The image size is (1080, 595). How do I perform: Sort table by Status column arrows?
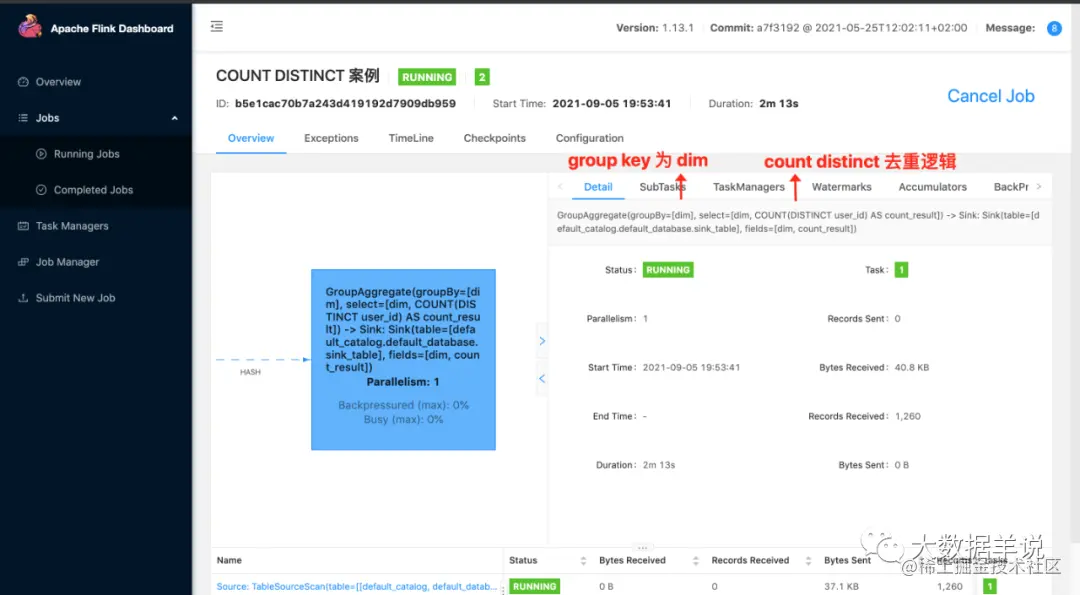(x=583, y=561)
